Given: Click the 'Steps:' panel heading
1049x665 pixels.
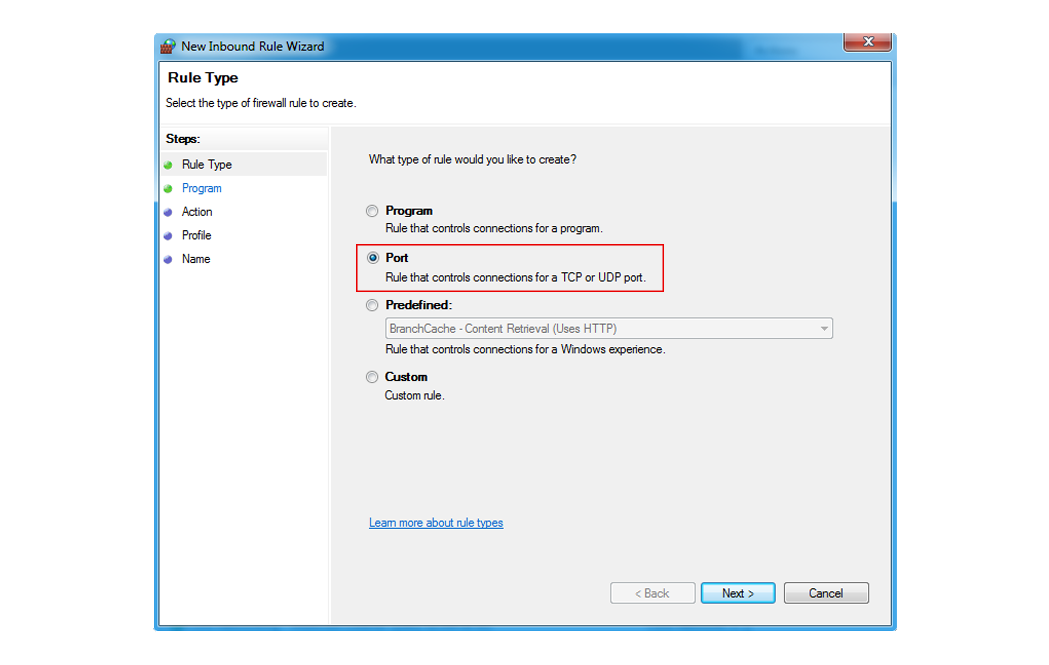Looking at the screenshot, I should click(x=183, y=139).
